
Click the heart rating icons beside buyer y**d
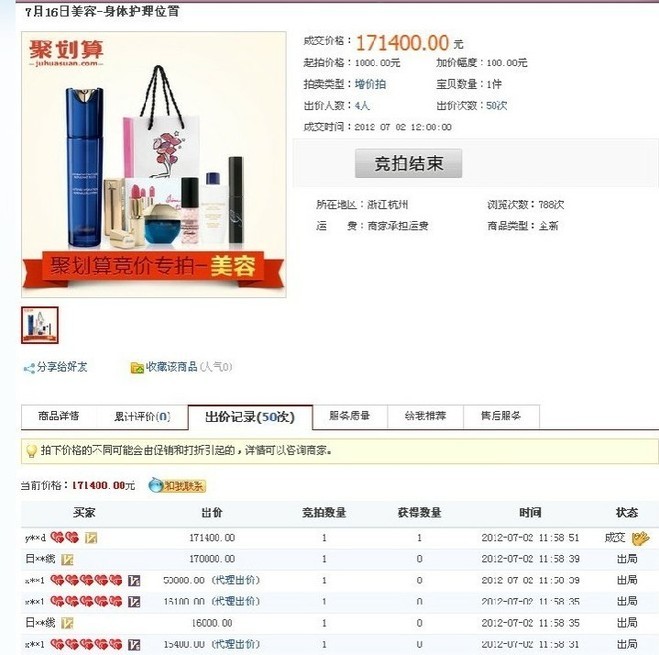(x=65, y=537)
